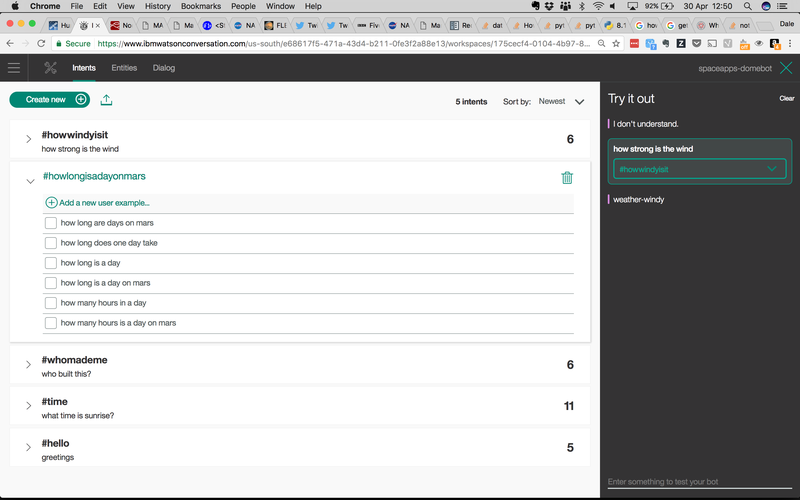800x500 pixels.
Task: Close the Try it out panel
Action: [784, 68]
